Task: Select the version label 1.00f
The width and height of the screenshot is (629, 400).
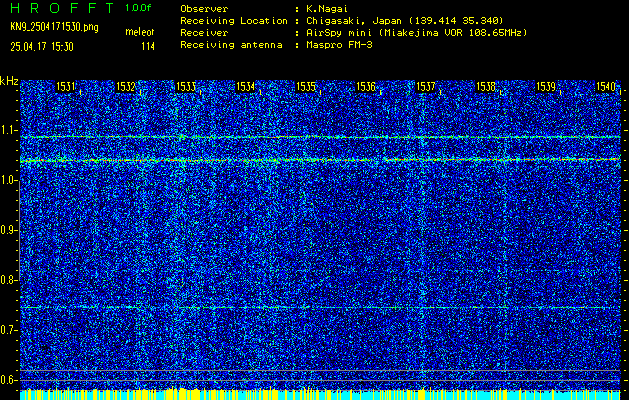Action: pos(138,8)
